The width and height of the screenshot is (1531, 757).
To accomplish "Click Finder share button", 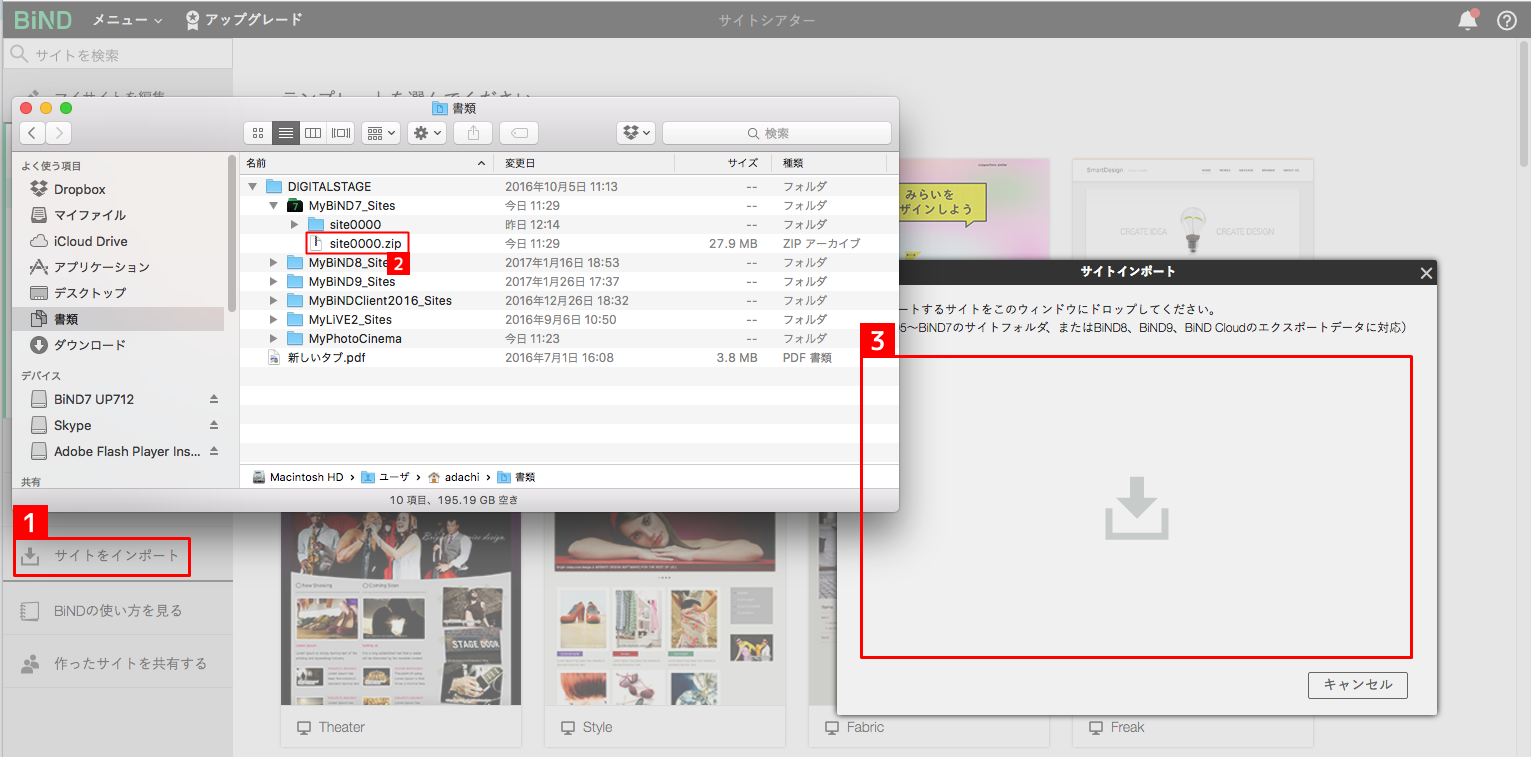I will click(473, 133).
